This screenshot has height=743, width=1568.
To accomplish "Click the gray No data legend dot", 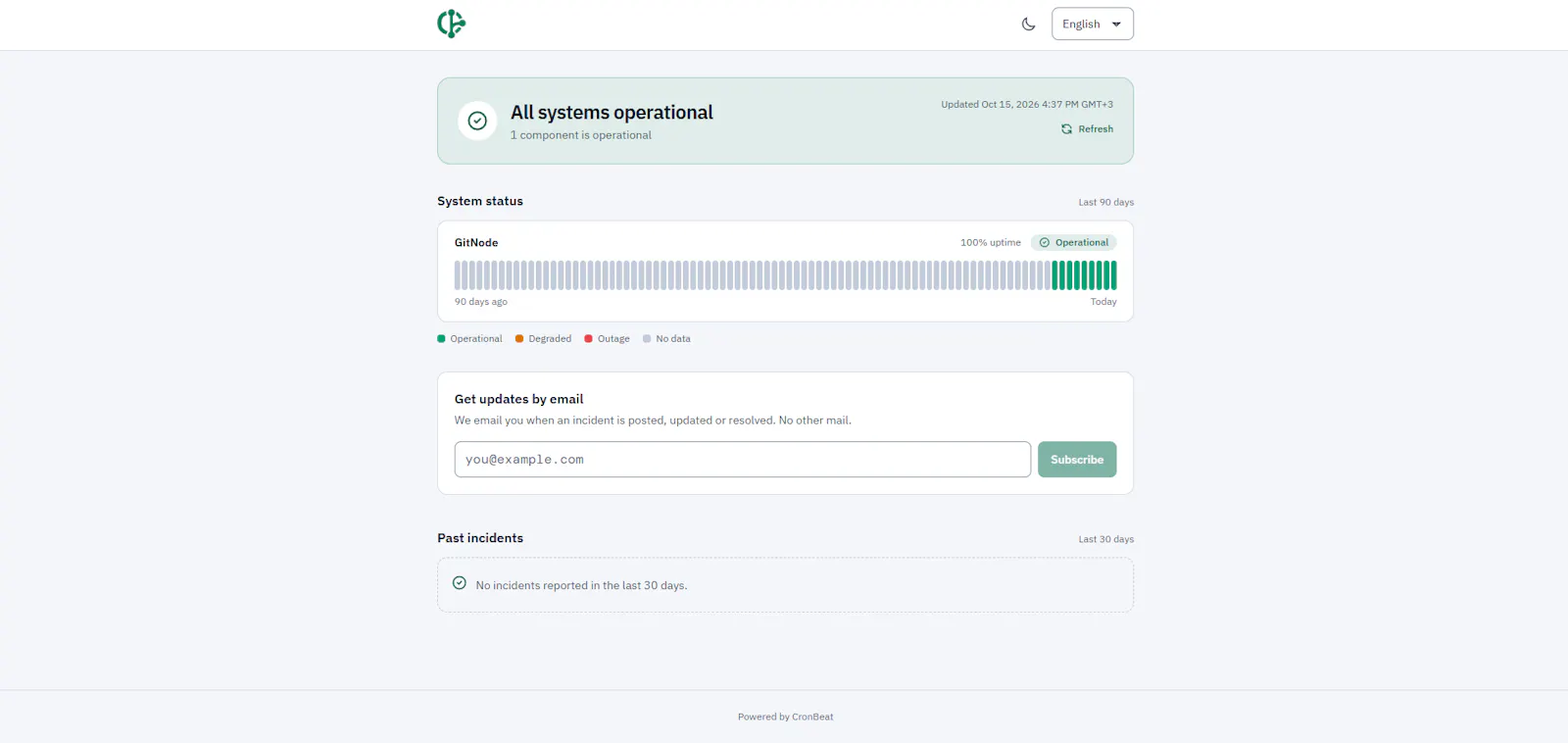I will pyautogui.click(x=647, y=339).
